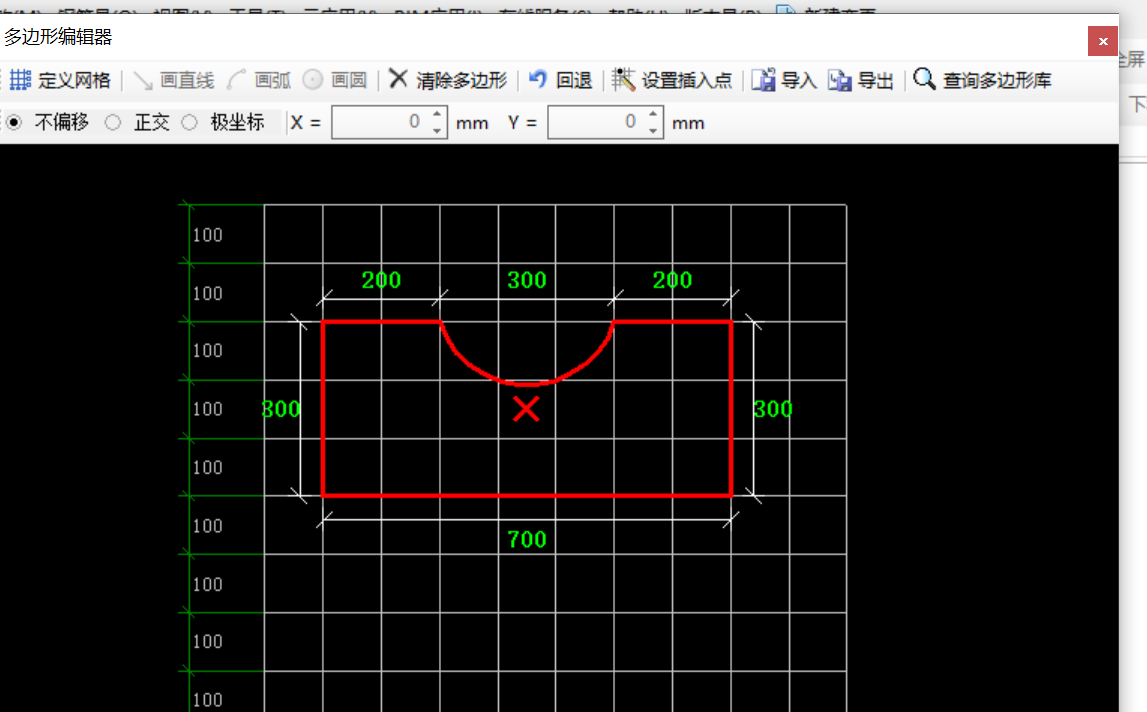Select the 正交 radio option
1147x712 pixels.
tap(113, 122)
